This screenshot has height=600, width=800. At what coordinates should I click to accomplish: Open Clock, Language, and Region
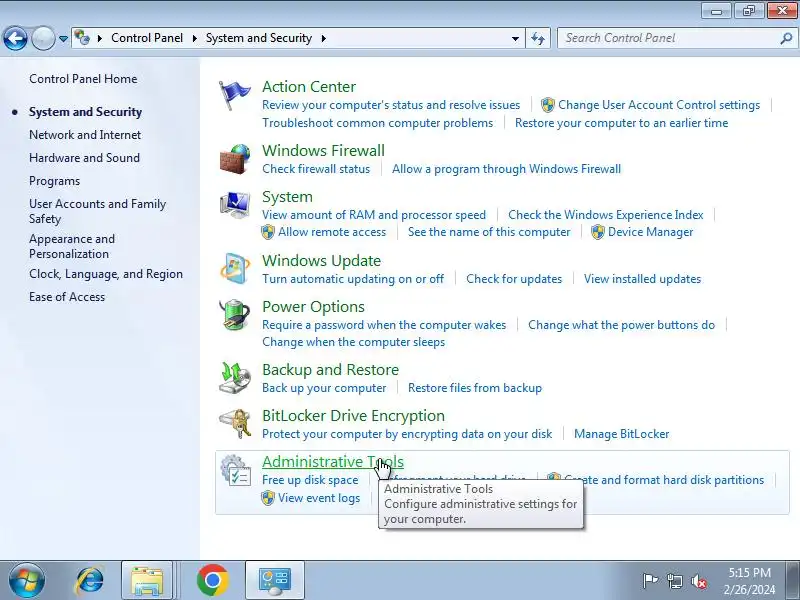point(106,274)
